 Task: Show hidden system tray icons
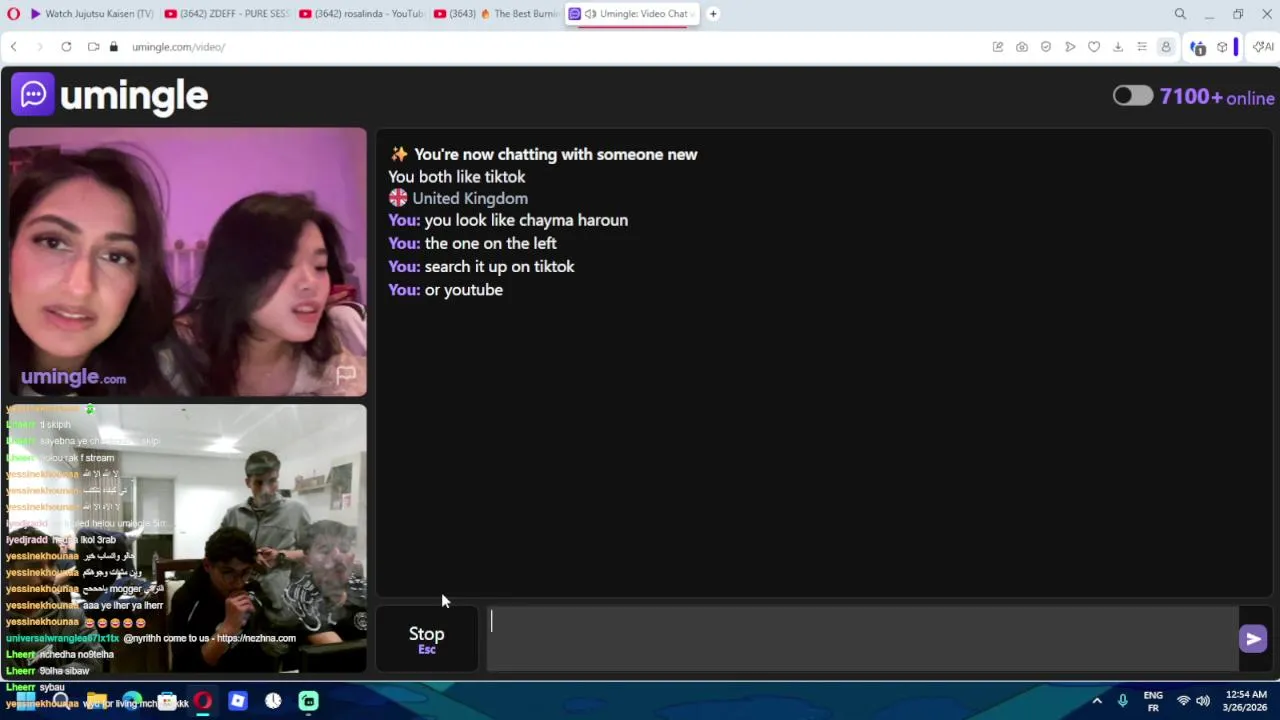tap(1097, 701)
